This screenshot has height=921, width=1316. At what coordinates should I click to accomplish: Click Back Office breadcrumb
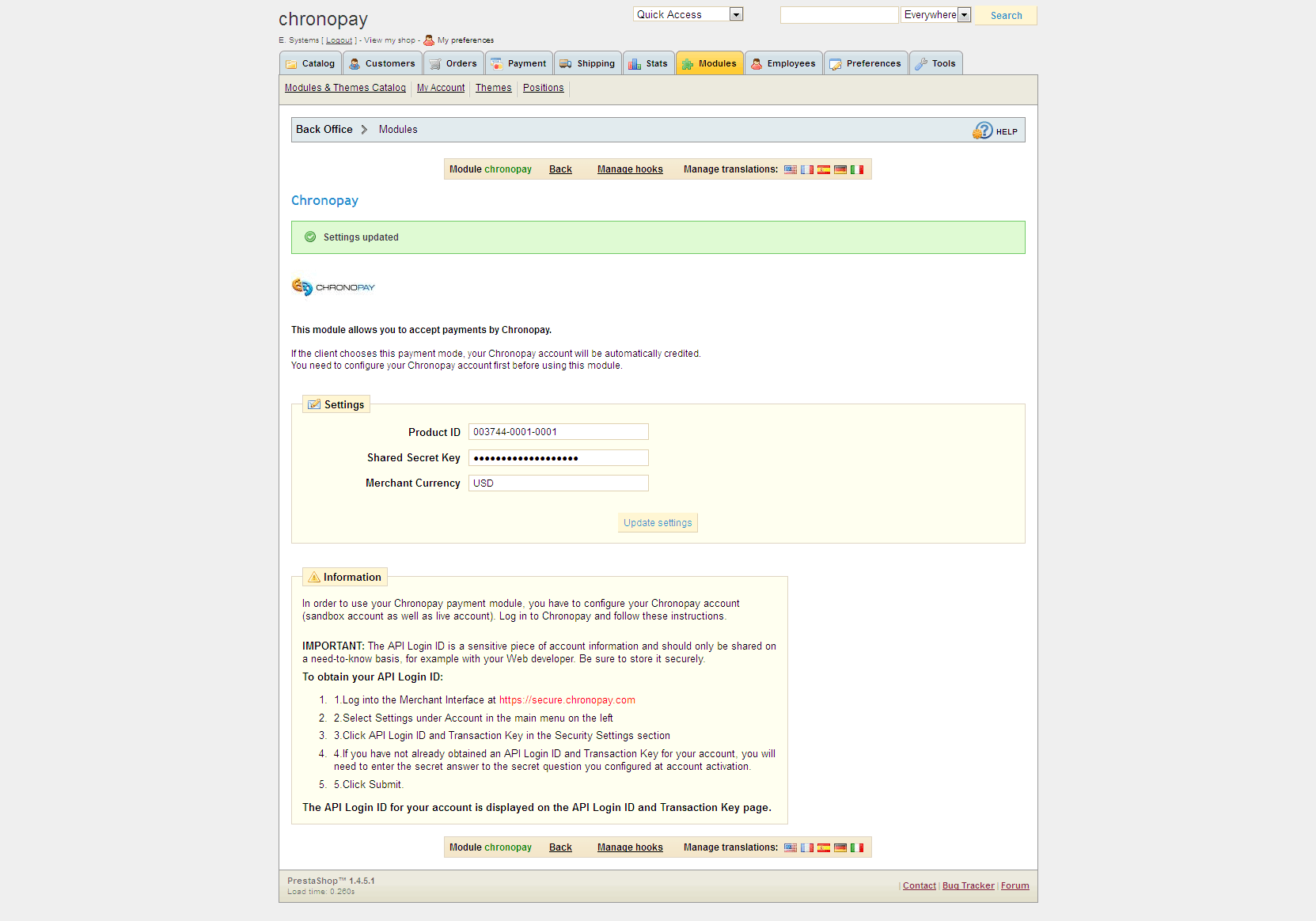324,130
